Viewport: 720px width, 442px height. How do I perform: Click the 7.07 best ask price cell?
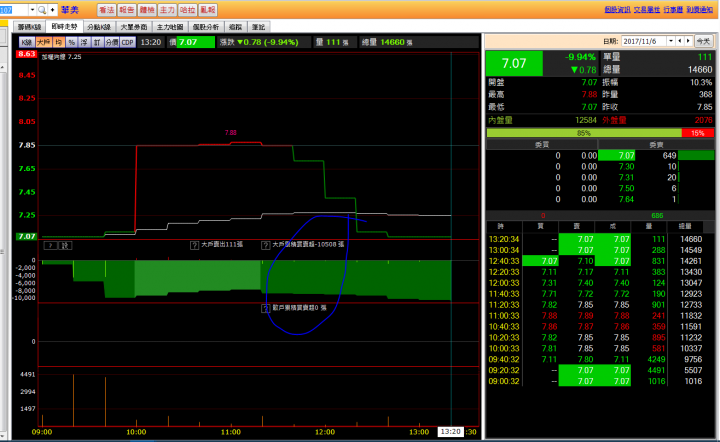click(x=617, y=156)
